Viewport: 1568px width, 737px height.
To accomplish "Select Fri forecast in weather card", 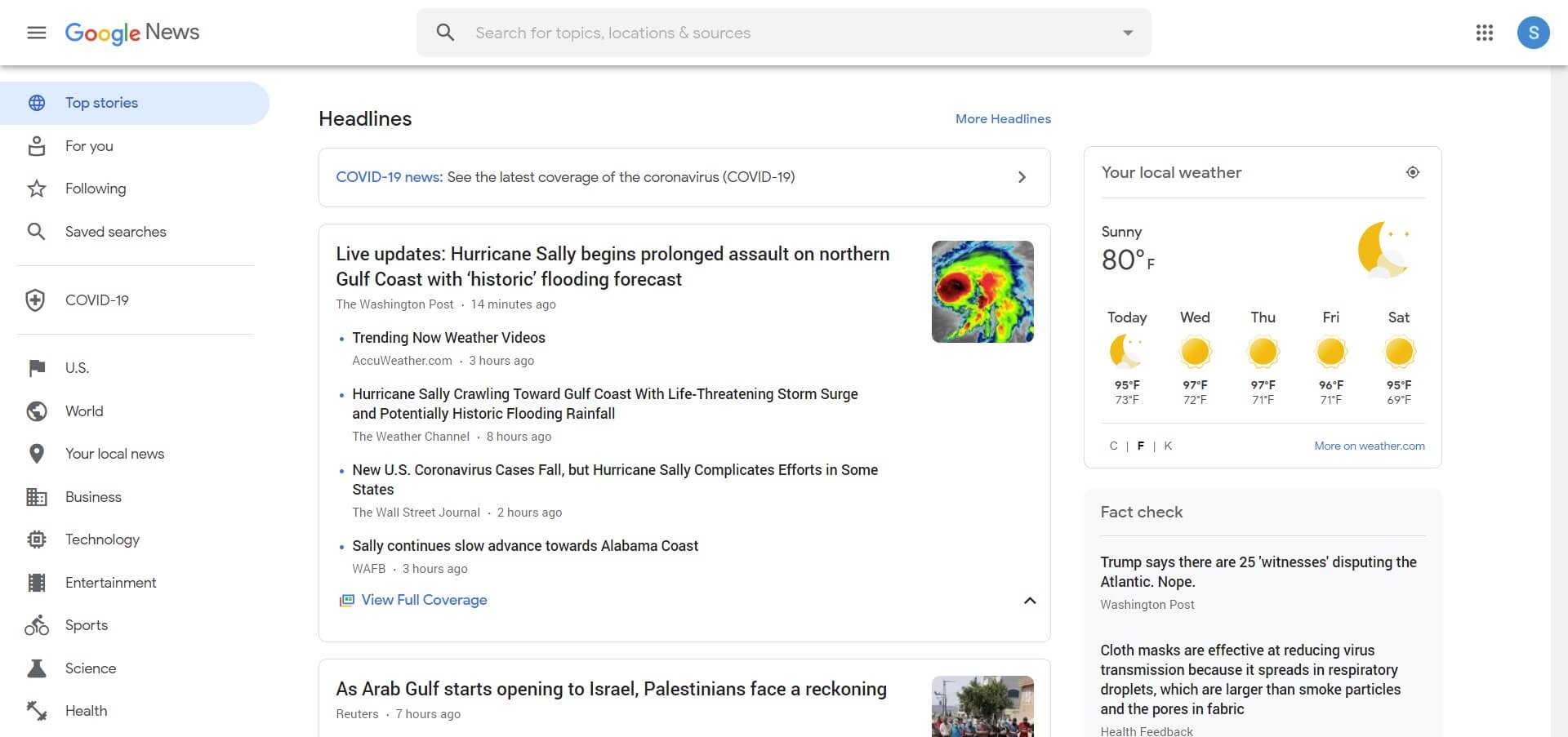I will pyautogui.click(x=1330, y=357).
